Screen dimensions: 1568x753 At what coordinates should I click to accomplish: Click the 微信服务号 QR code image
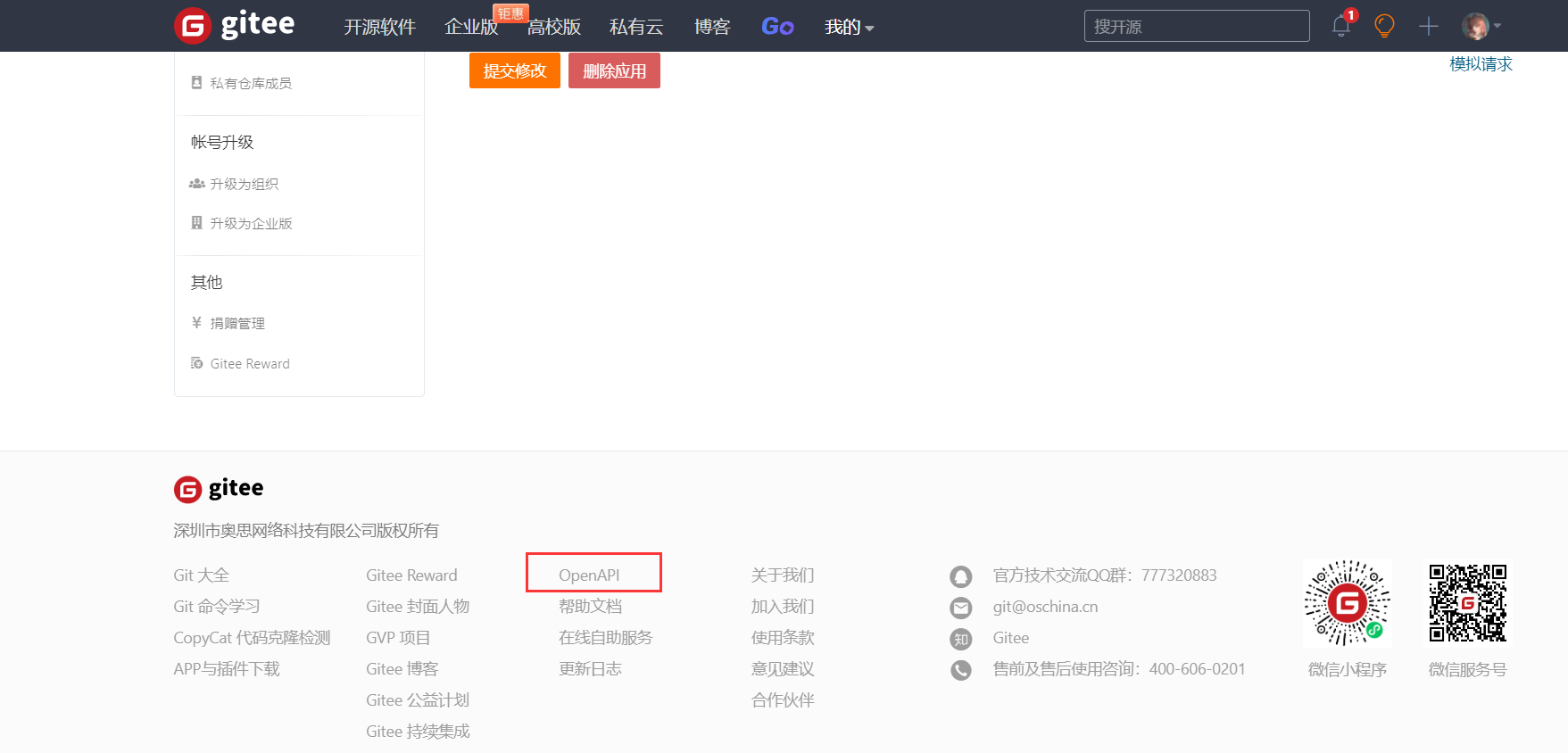coord(1468,603)
